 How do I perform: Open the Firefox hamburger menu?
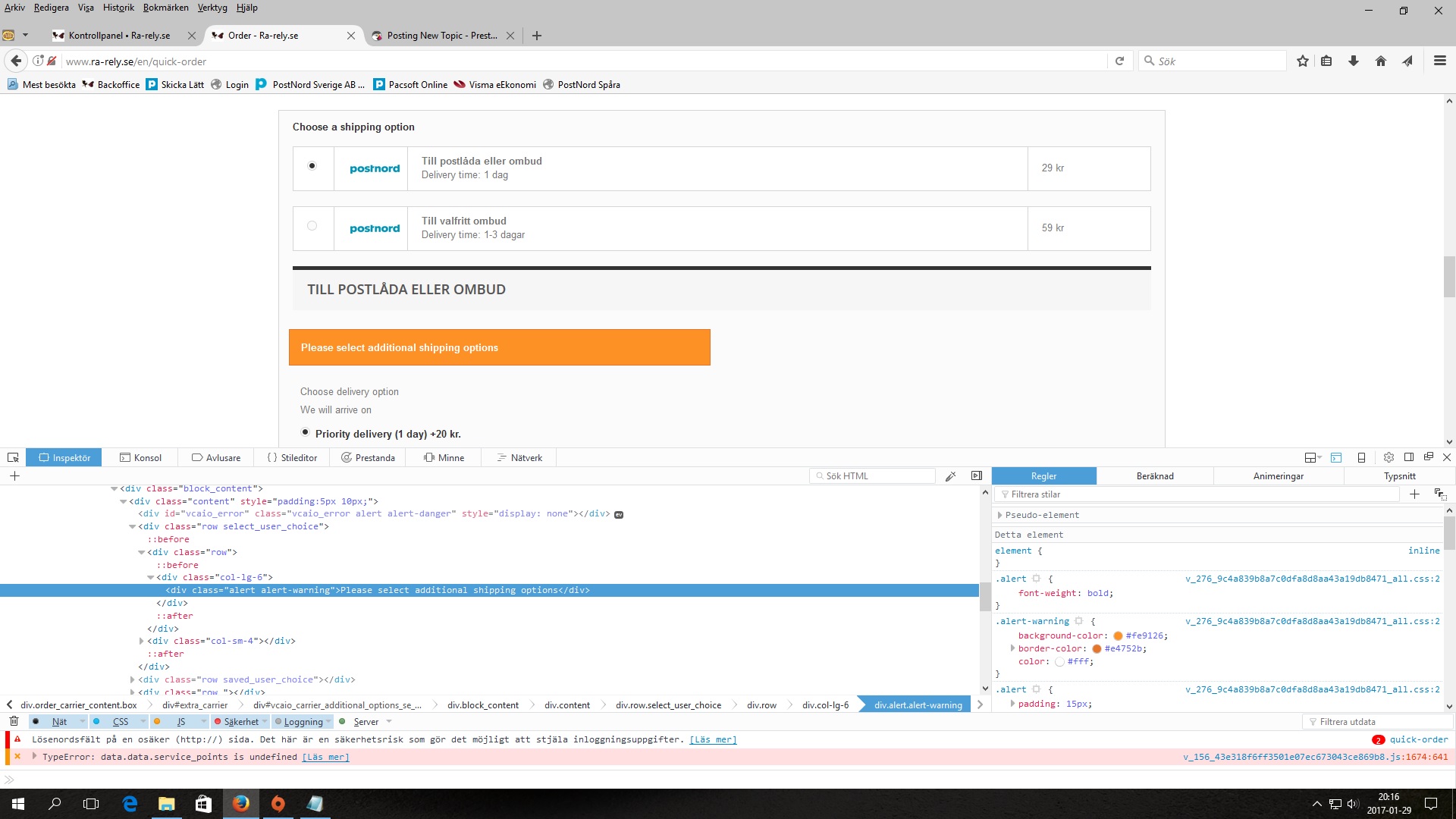click(1439, 61)
